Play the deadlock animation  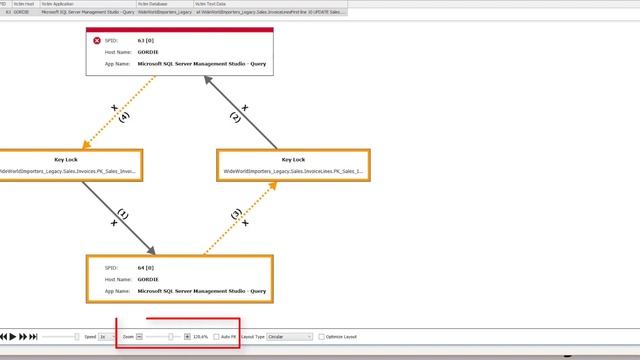(x=13, y=336)
